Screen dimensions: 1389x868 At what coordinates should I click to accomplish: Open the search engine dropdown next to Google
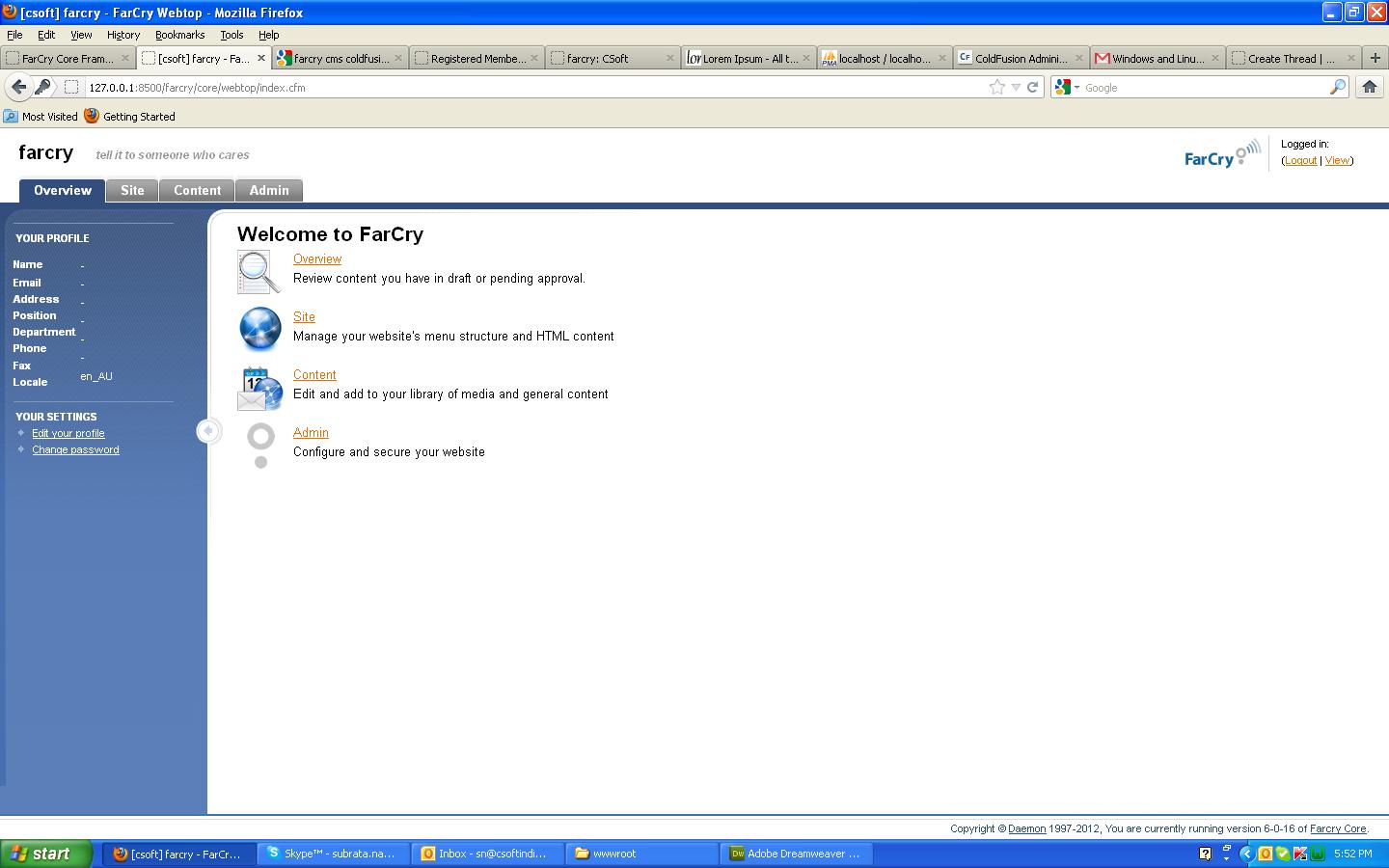click(1067, 87)
